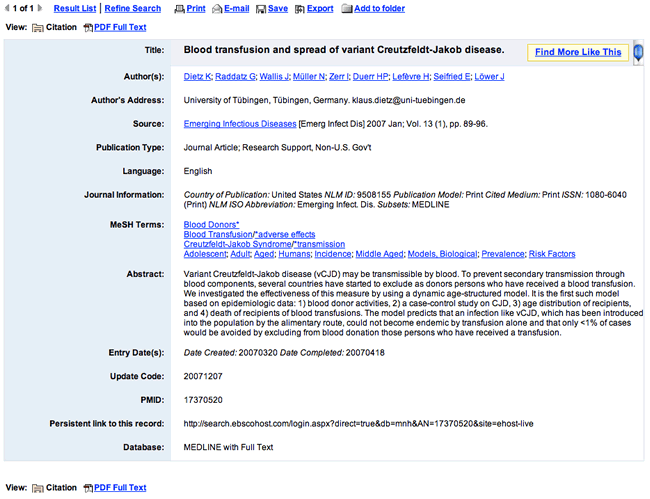Click the persistent link URL text
650x499 pixels.
(x=359, y=424)
